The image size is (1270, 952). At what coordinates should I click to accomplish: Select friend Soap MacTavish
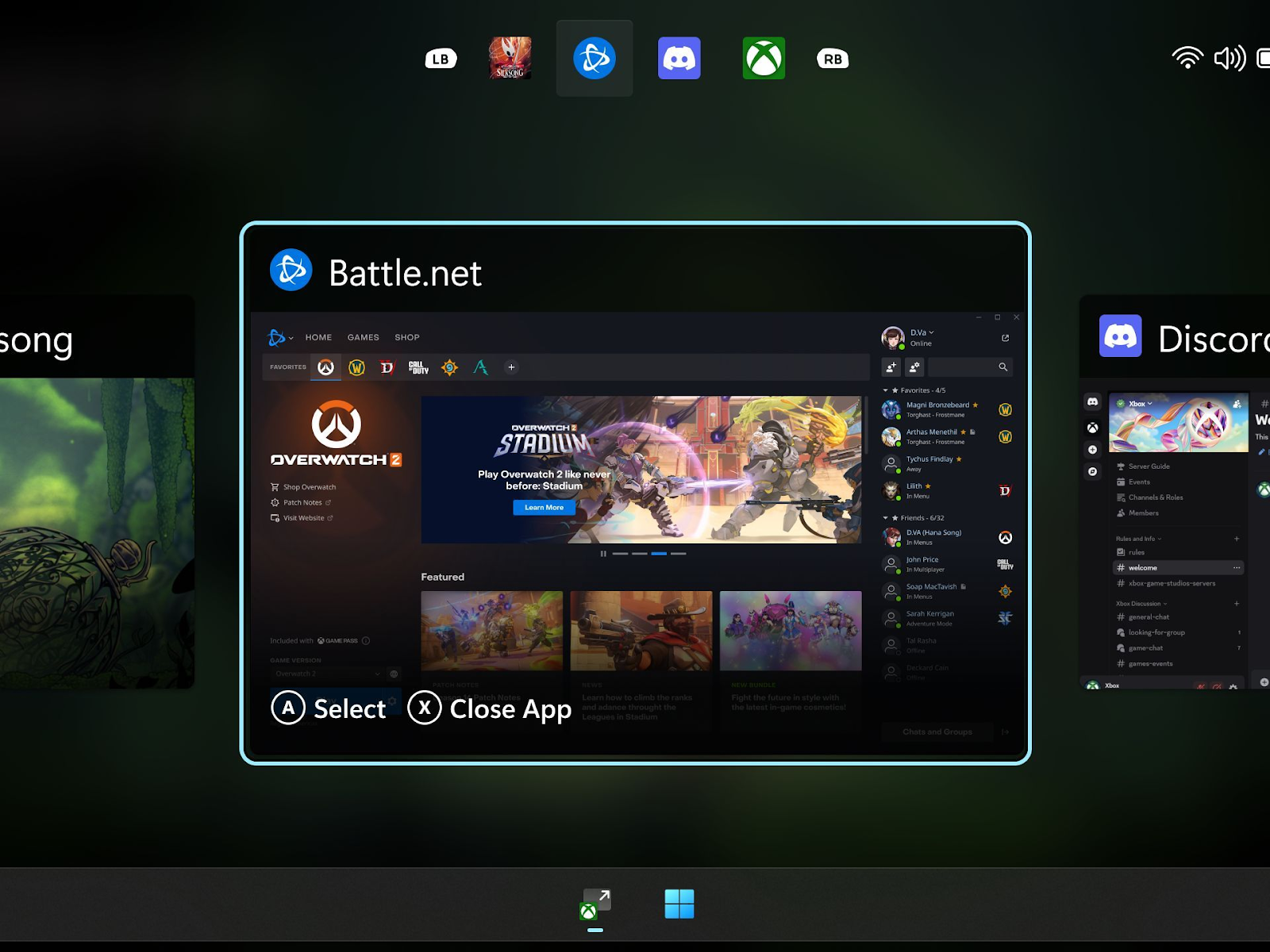pyautogui.click(x=946, y=591)
